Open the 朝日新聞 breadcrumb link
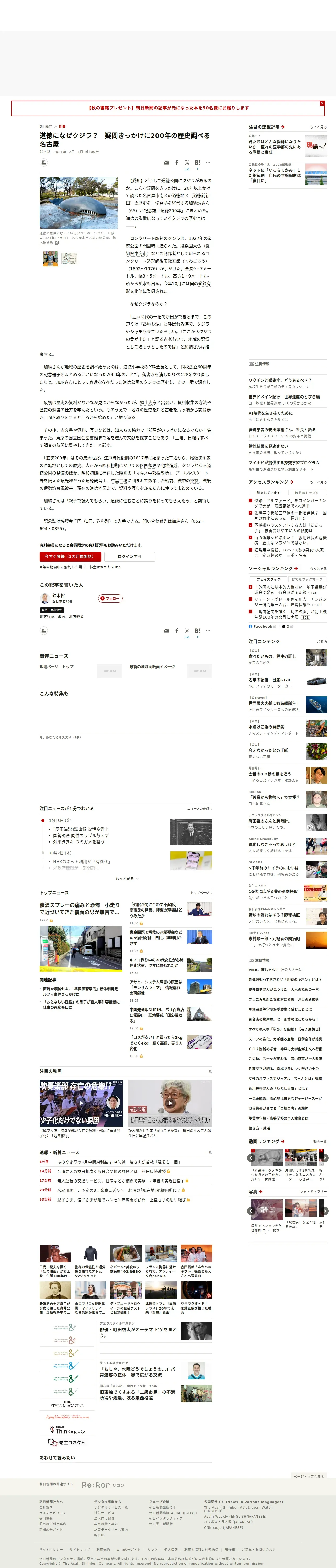336x1568 pixels. pyautogui.click(x=46, y=126)
